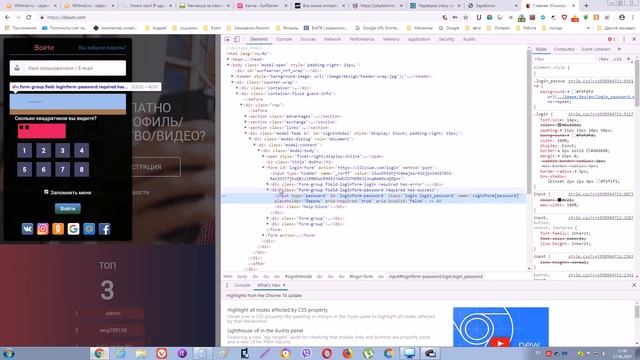Click captcha number 4 button

[x=82, y=151]
